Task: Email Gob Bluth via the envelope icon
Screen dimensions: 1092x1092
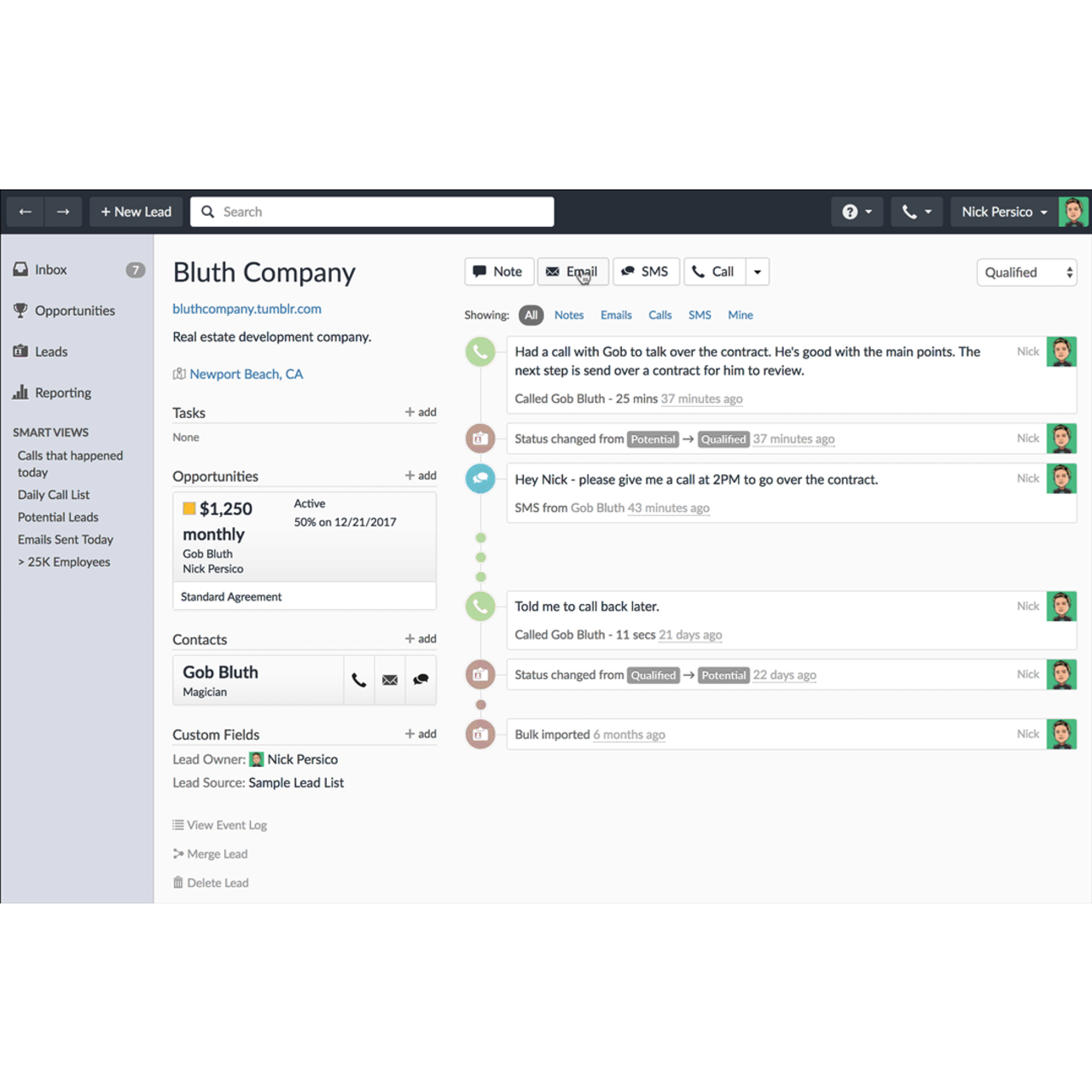Action: 390,680
